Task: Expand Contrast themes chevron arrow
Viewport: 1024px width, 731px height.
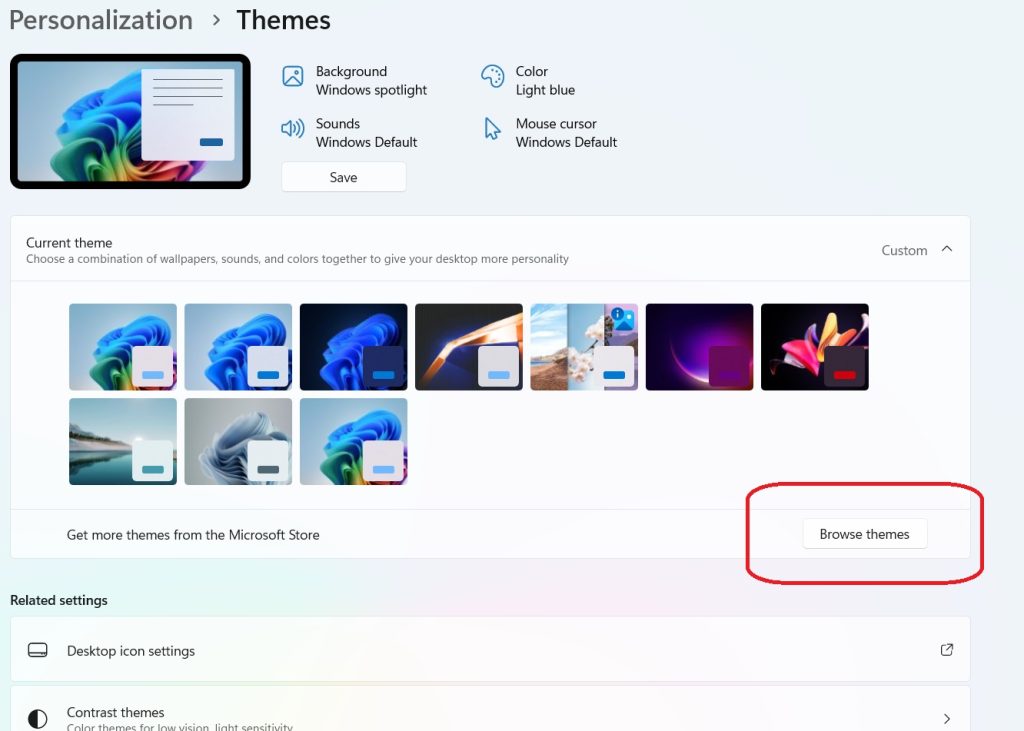Action: point(946,719)
